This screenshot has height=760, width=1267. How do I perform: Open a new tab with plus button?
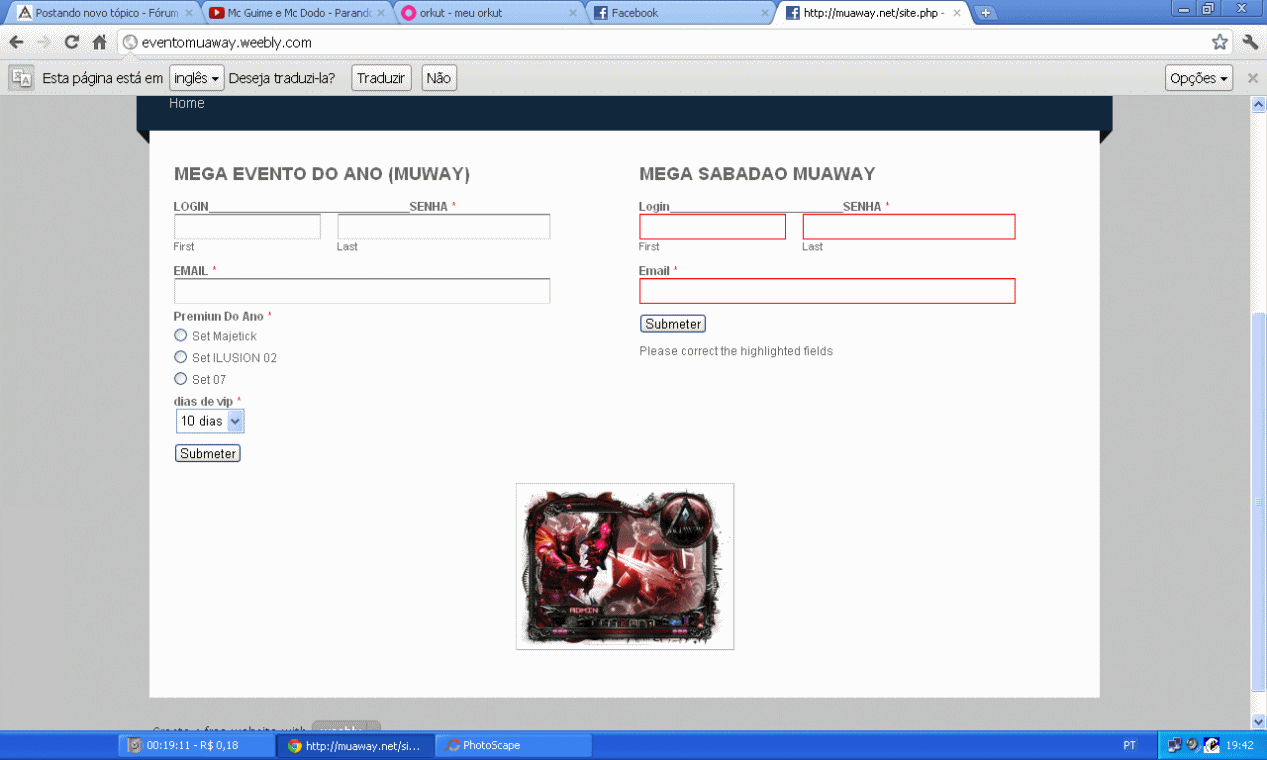985,13
